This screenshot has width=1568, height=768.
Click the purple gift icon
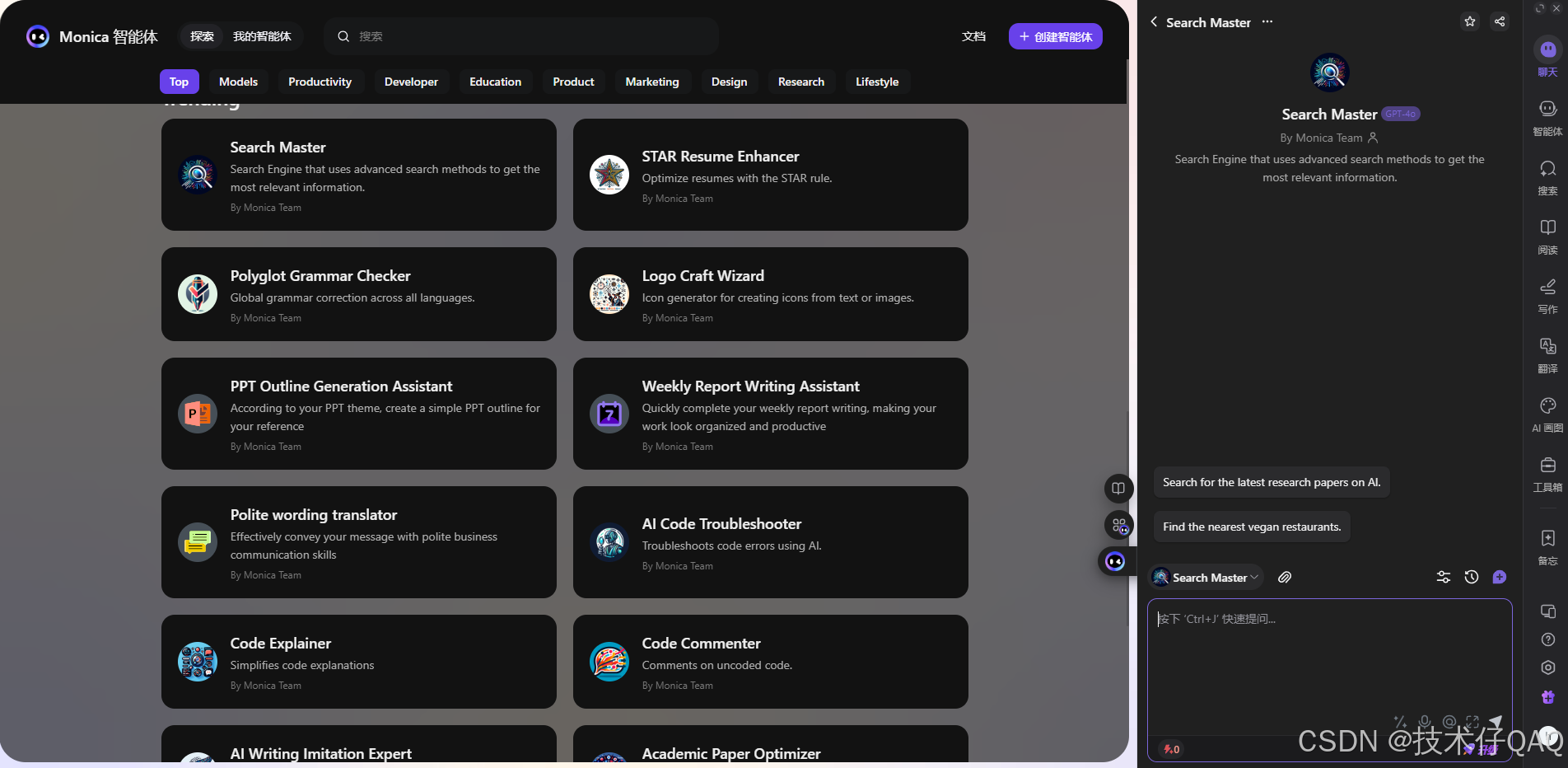(1548, 697)
